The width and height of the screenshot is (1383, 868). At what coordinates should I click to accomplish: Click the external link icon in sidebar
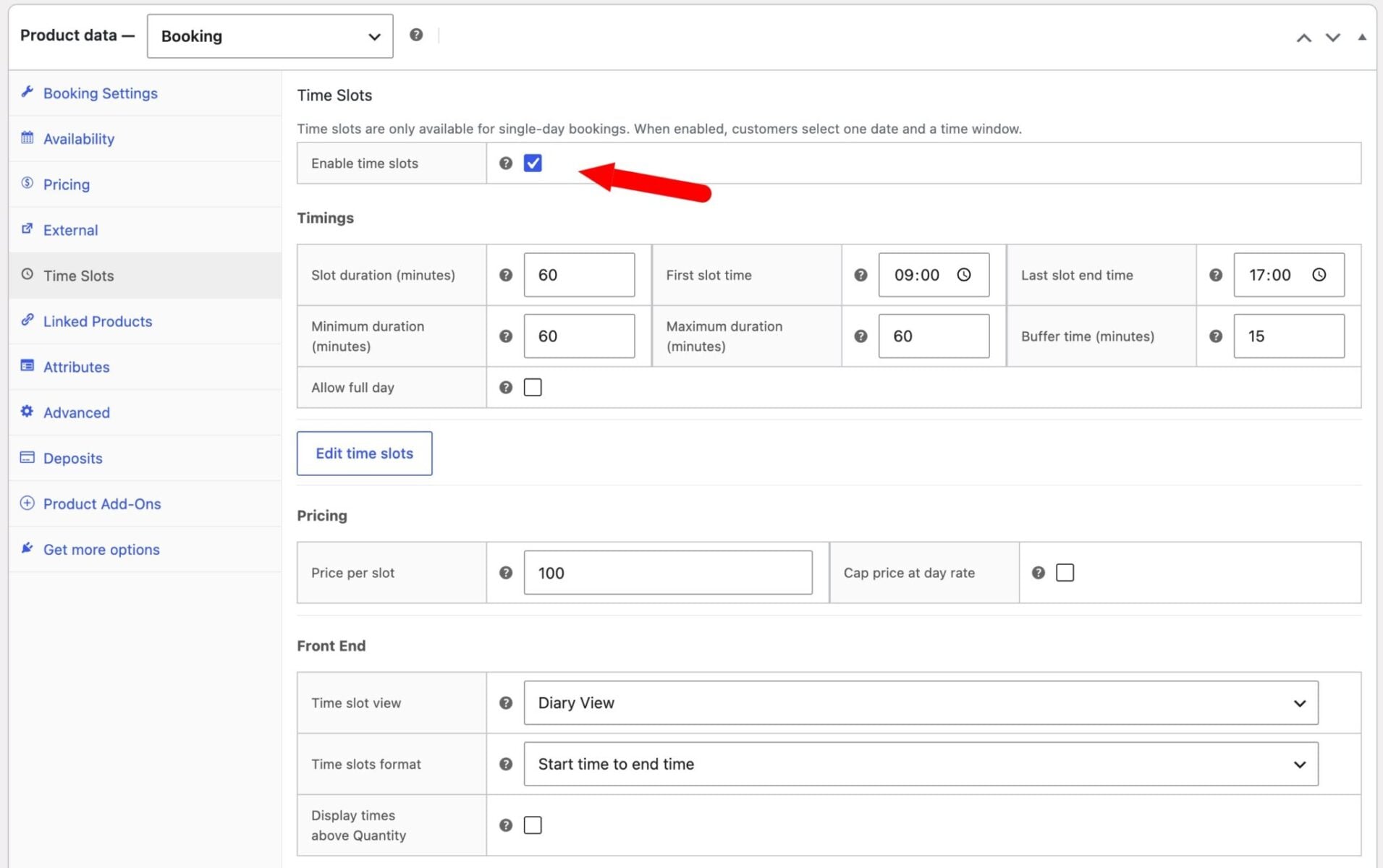[28, 229]
